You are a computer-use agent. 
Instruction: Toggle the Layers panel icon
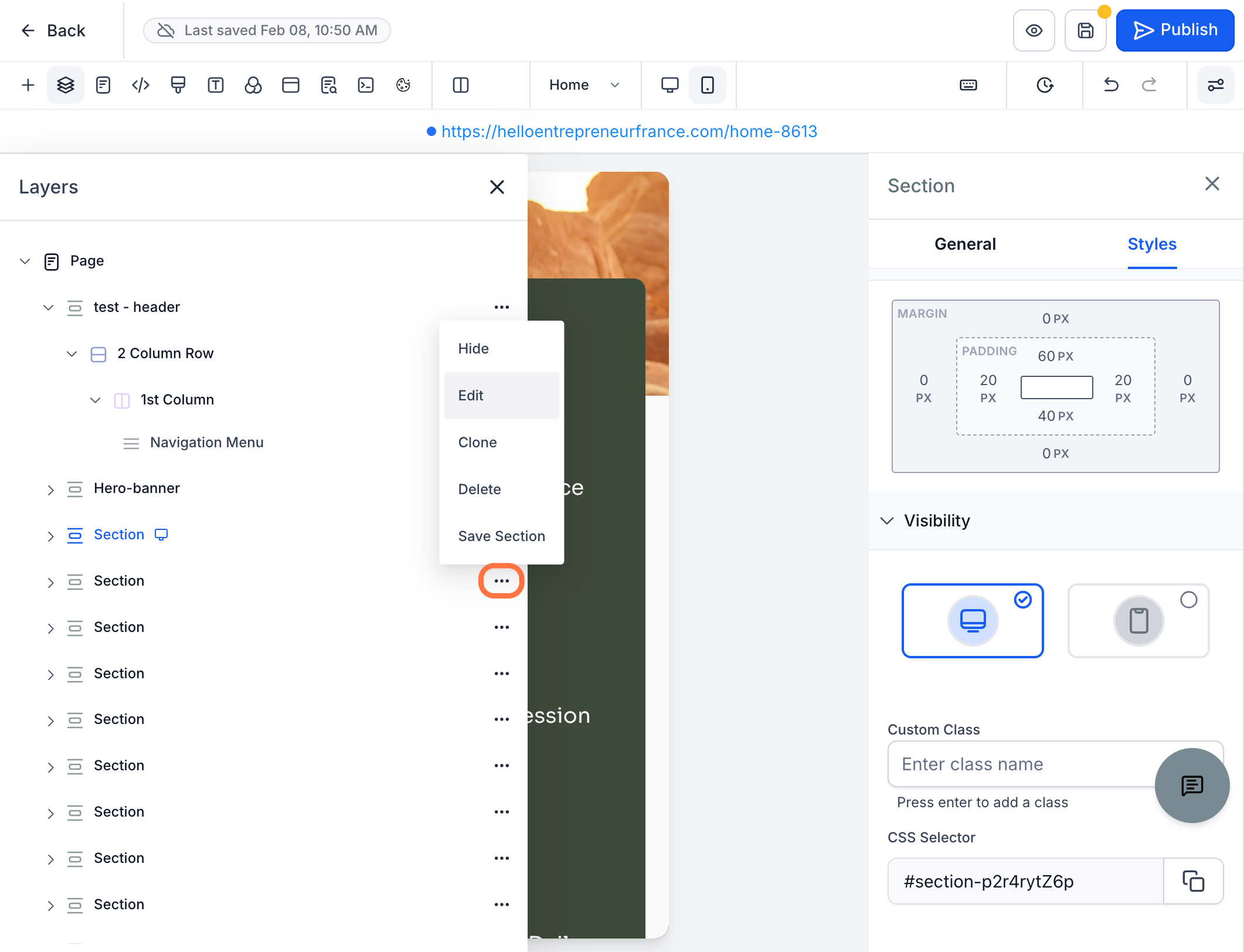pos(65,85)
